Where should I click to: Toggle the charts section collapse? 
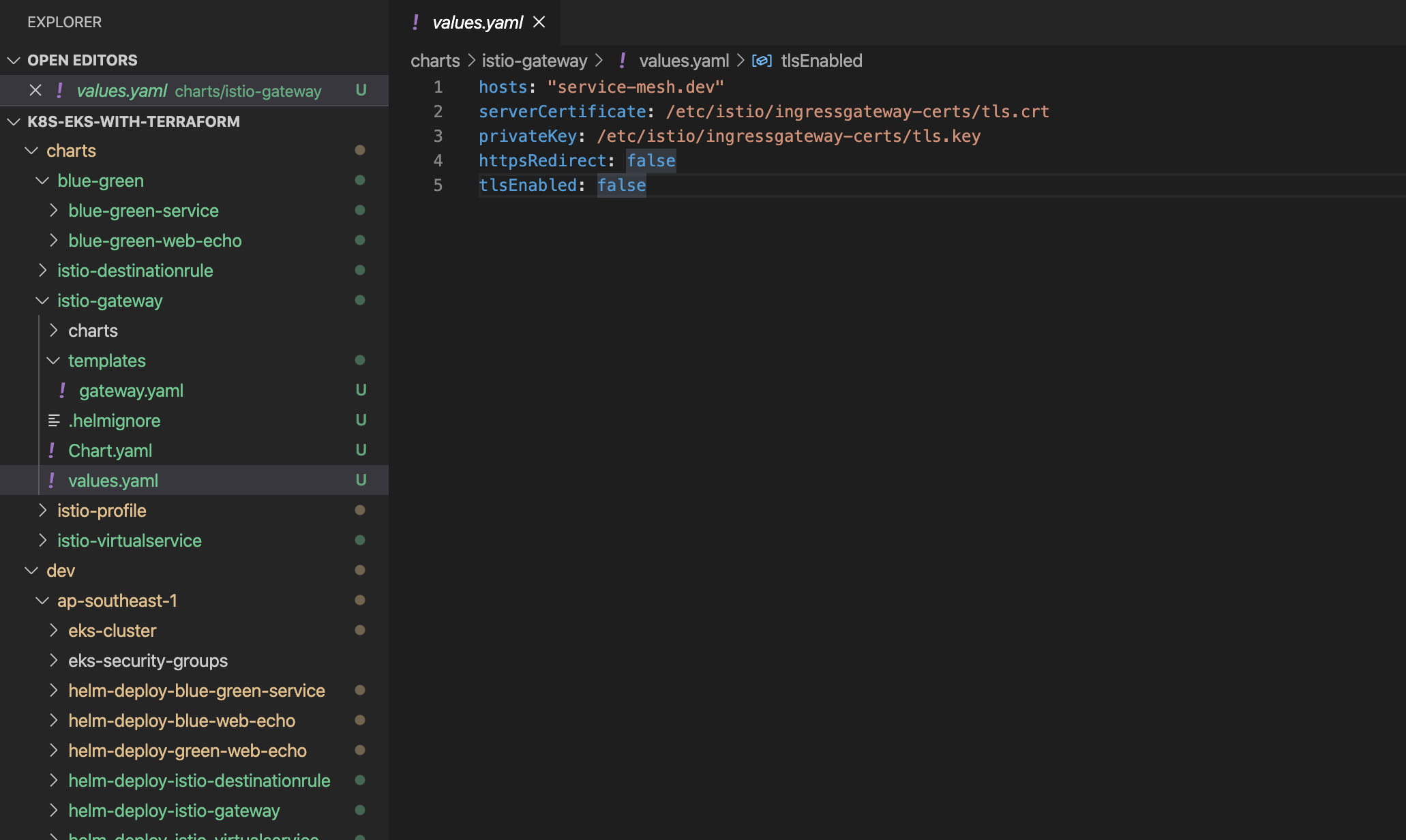tap(30, 150)
